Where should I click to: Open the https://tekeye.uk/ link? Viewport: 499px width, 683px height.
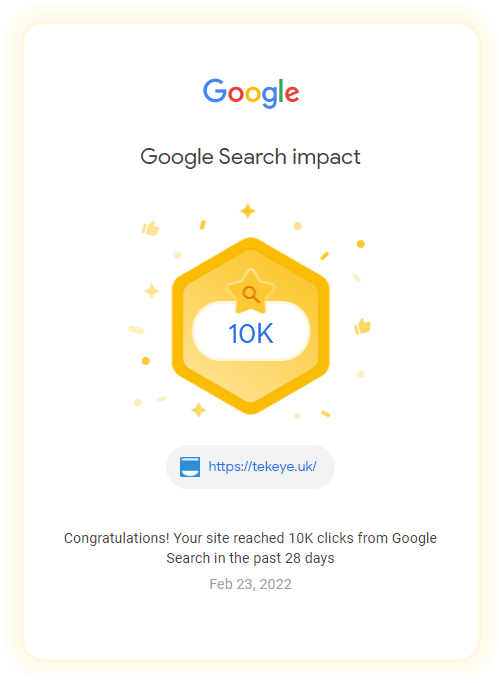[x=262, y=467]
